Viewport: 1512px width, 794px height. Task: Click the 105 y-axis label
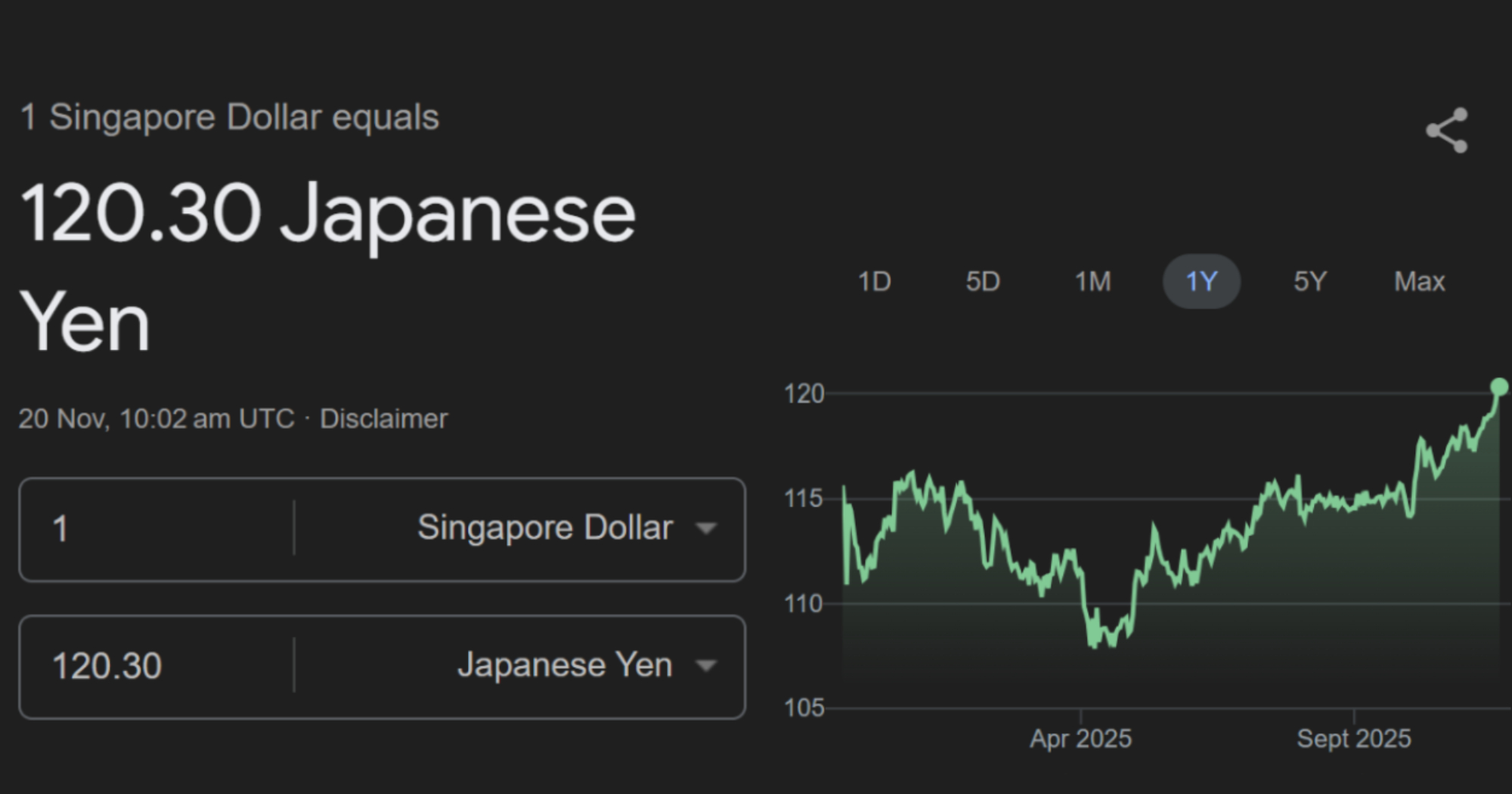804,708
